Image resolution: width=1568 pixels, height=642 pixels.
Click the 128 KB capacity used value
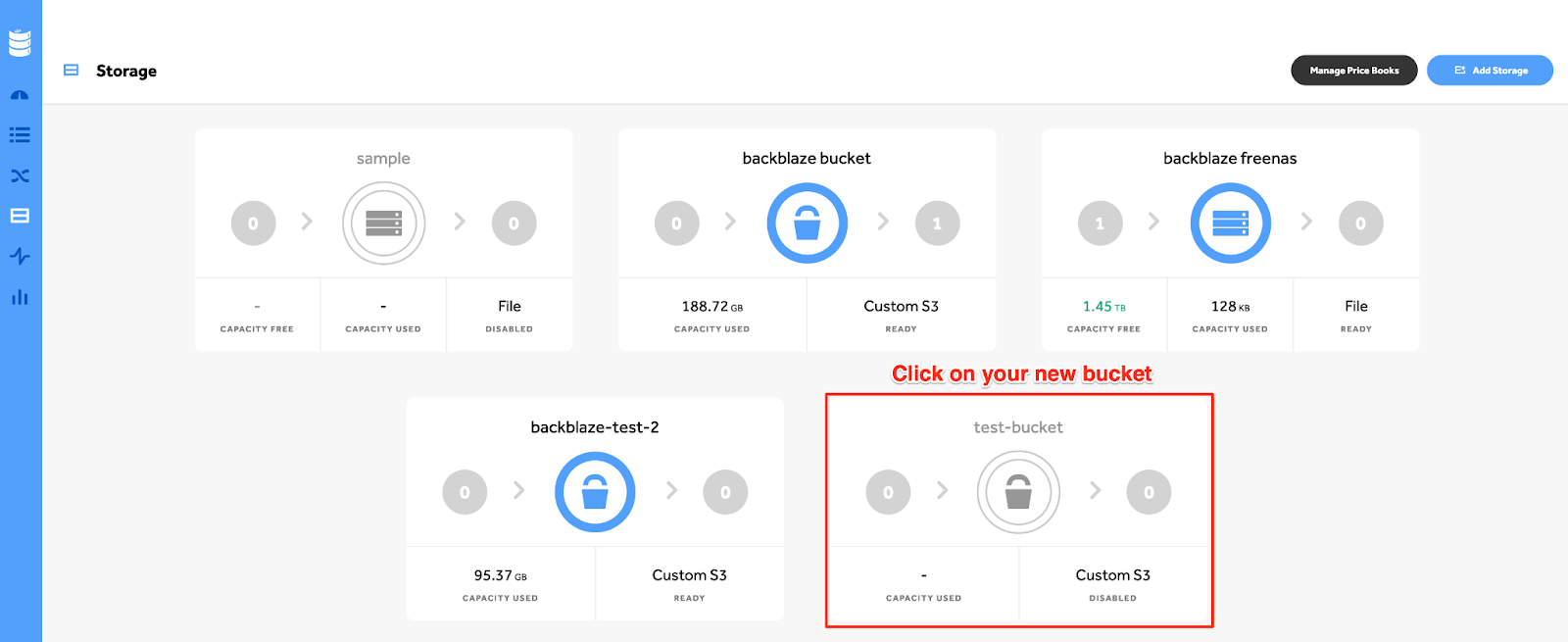(1230, 307)
